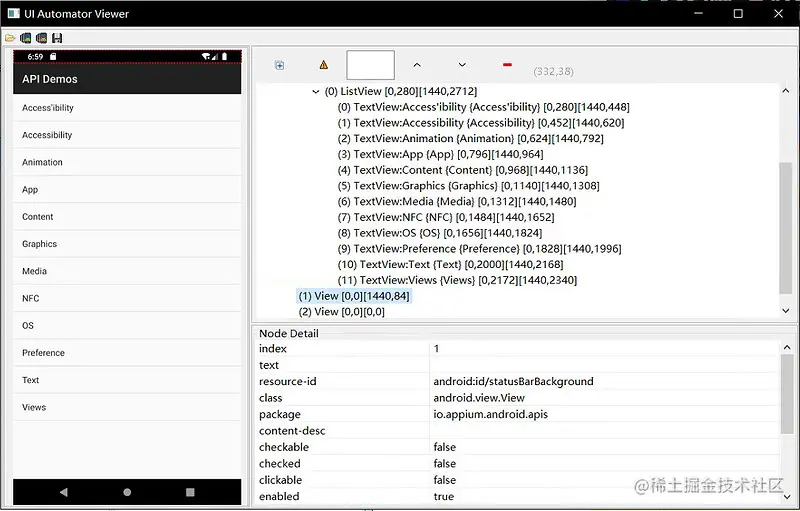
Task: Click the Android back navigation triangle
Action: (64, 492)
